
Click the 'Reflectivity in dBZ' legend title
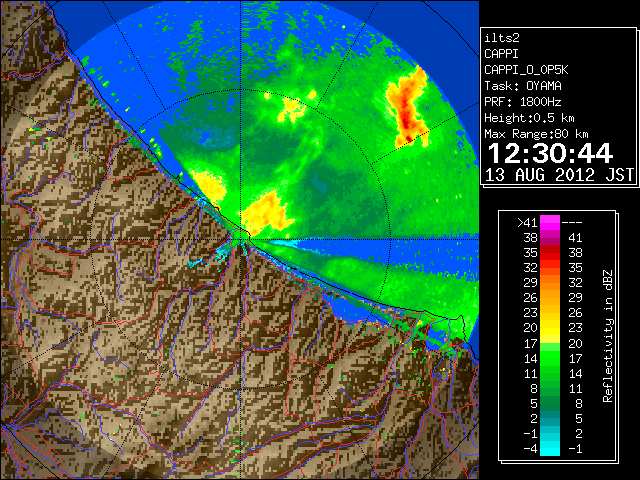[608, 336]
